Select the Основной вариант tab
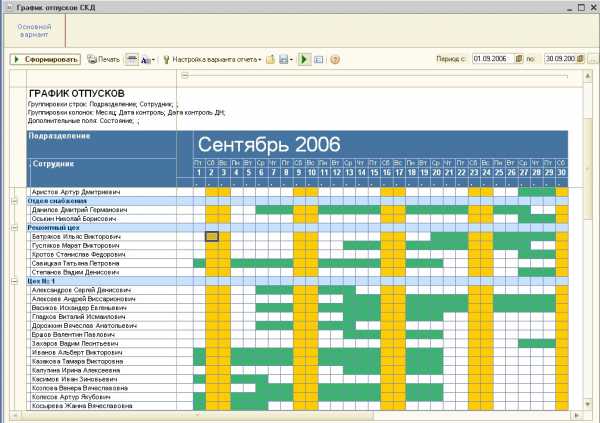 (x=34, y=31)
